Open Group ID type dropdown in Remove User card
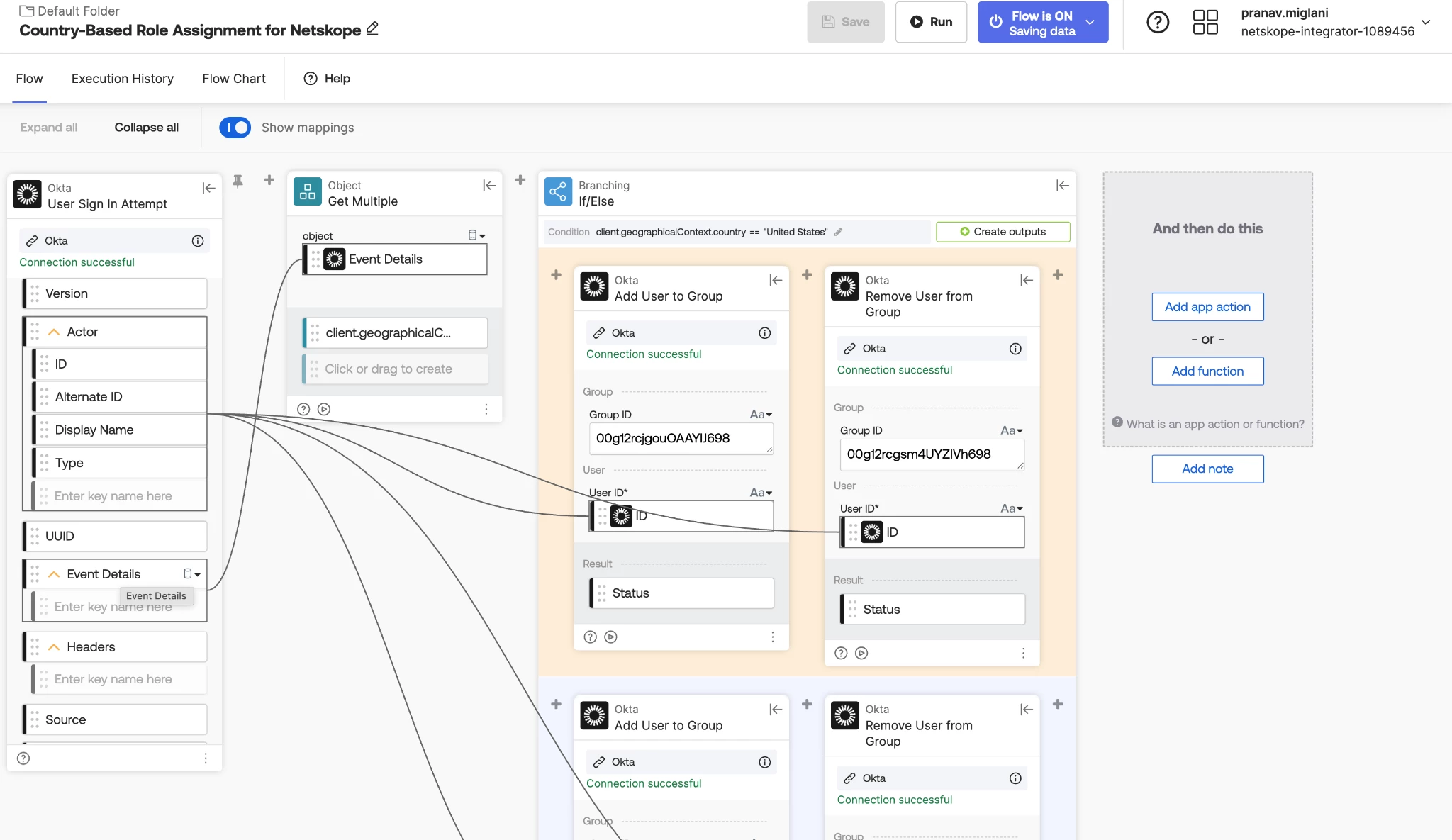 tap(1012, 430)
